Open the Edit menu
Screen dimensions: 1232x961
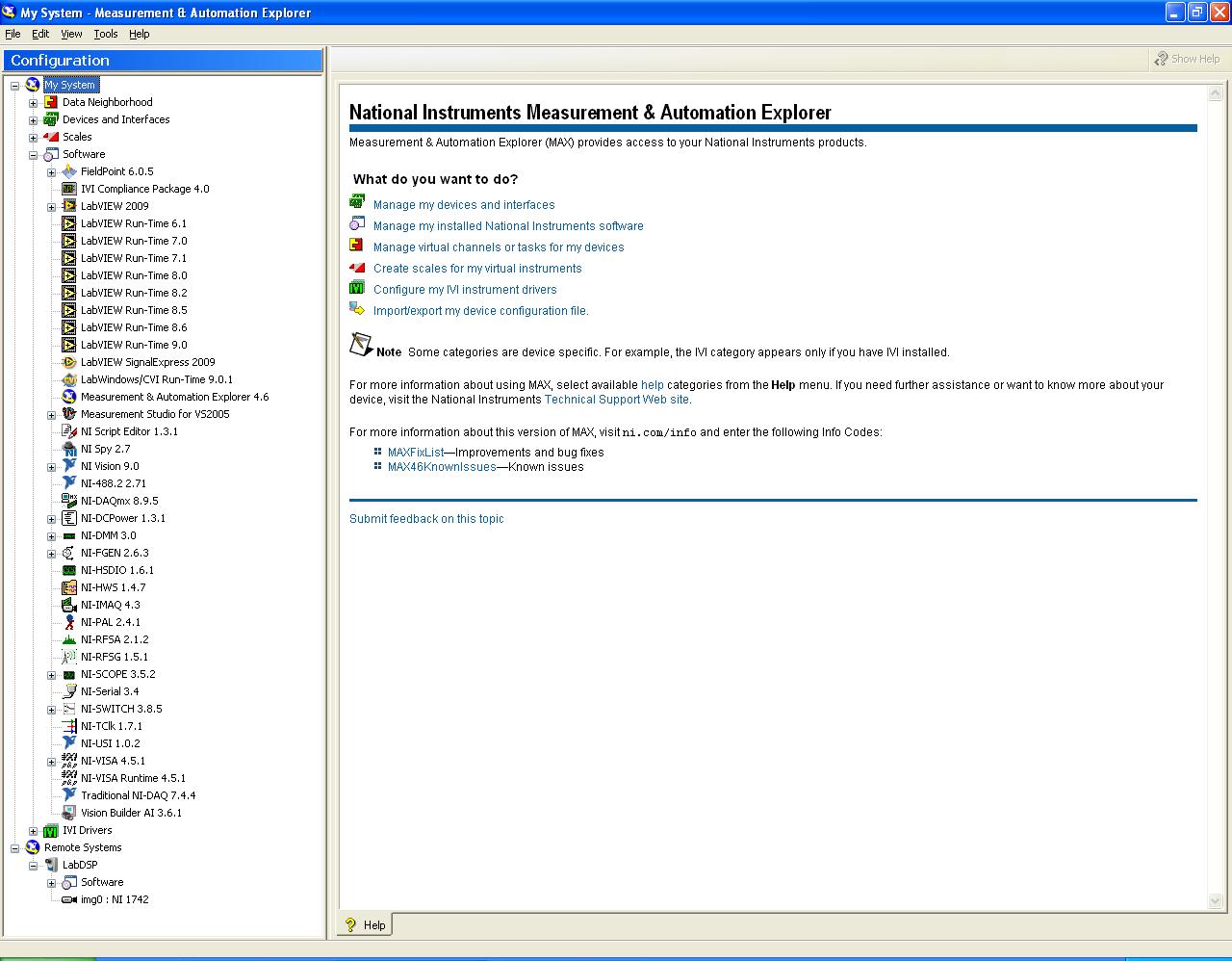[40, 34]
